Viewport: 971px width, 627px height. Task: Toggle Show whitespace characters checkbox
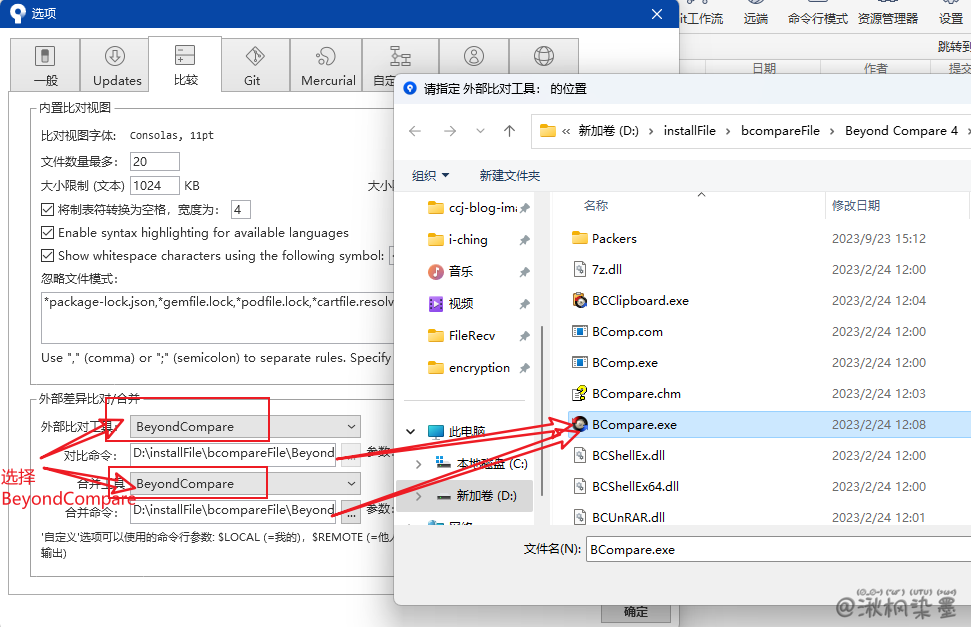tap(48, 255)
